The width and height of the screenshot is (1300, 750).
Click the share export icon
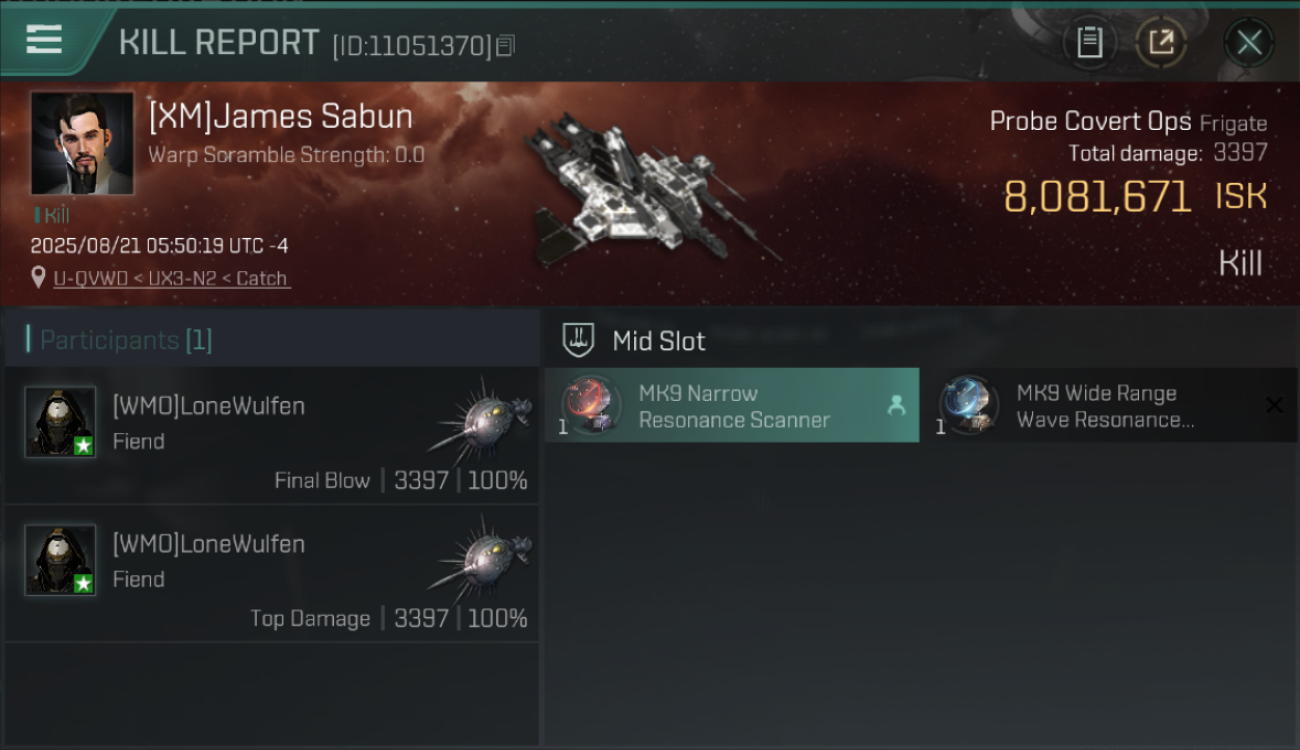coord(1161,43)
